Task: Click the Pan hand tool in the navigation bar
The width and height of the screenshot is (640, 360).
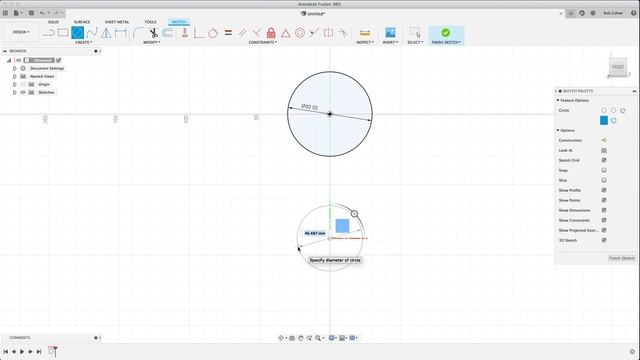Action: pos(301,338)
